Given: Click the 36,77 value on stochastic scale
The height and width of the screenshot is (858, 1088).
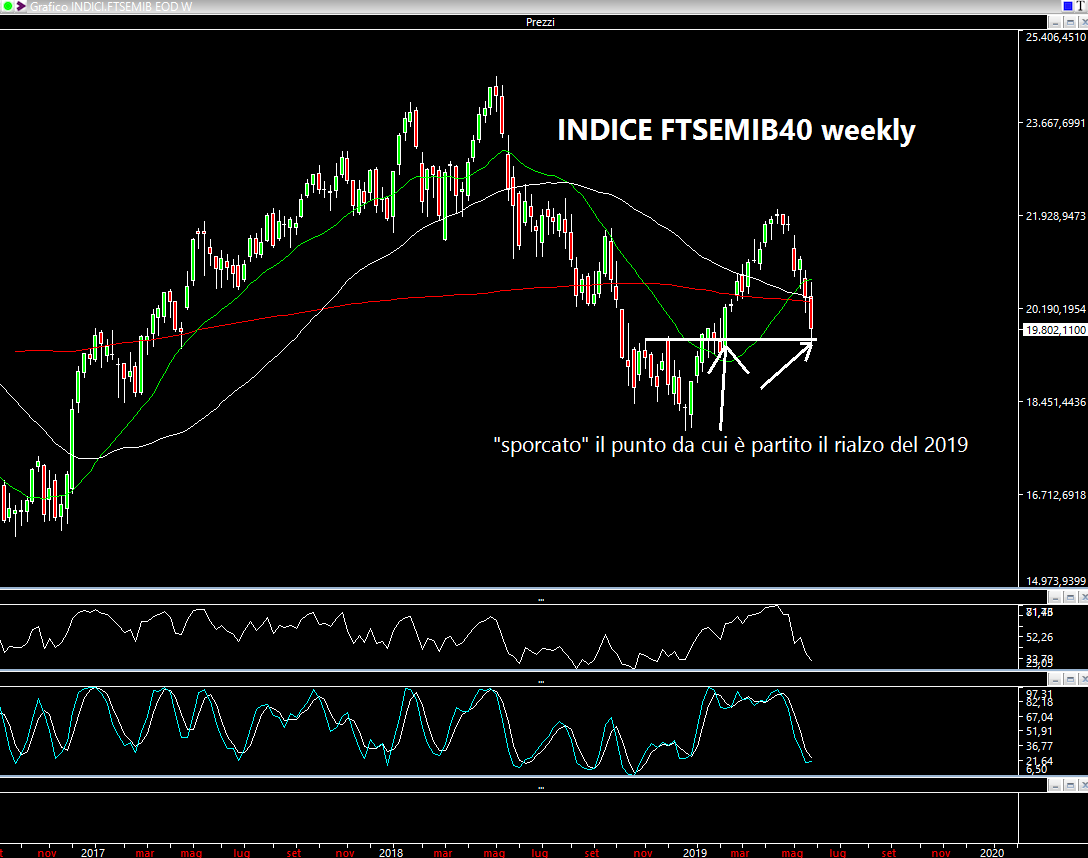Looking at the screenshot, I should pos(1039,746).
